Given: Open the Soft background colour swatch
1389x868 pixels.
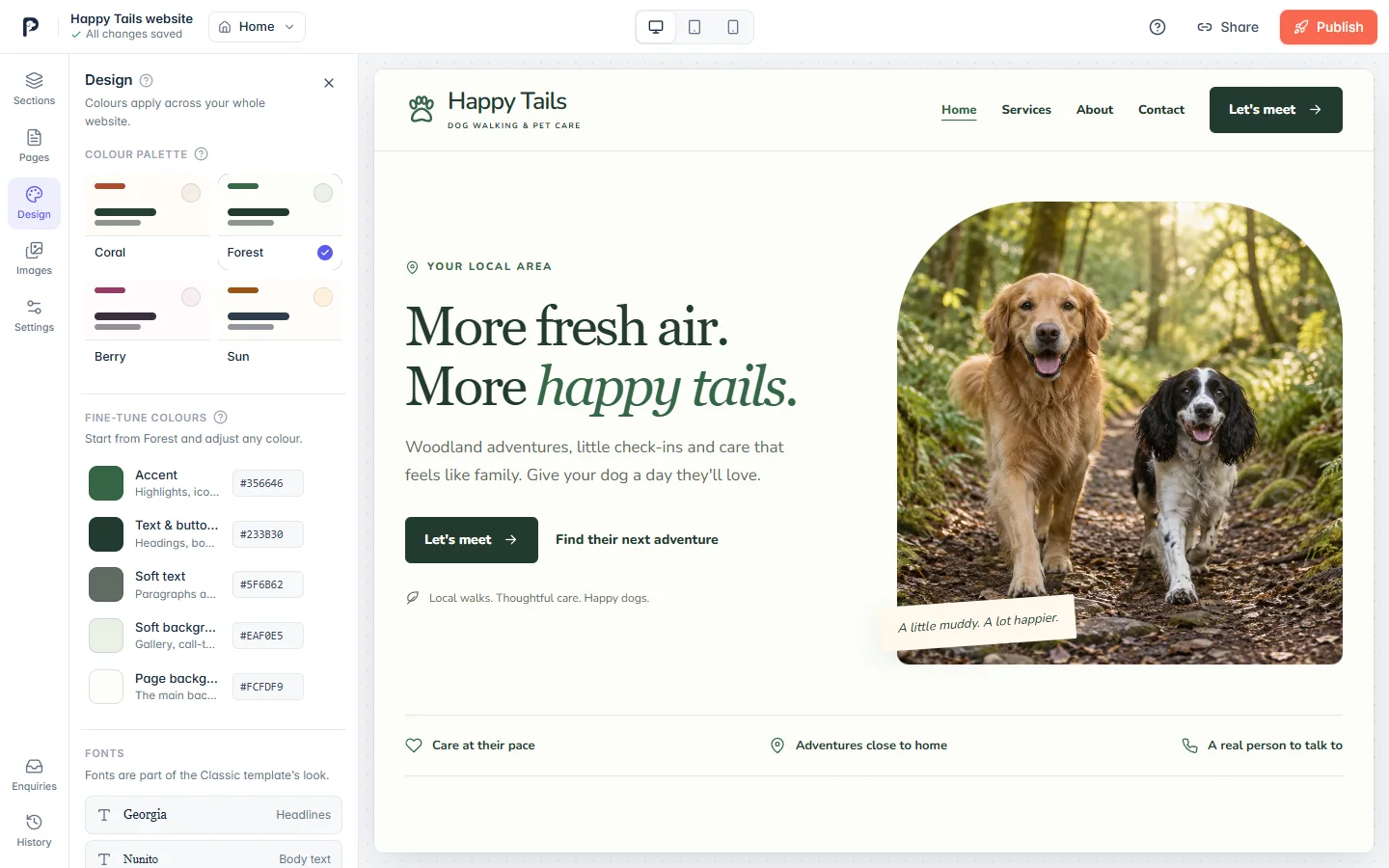Looking at the screenshot, I should [106, 636].
